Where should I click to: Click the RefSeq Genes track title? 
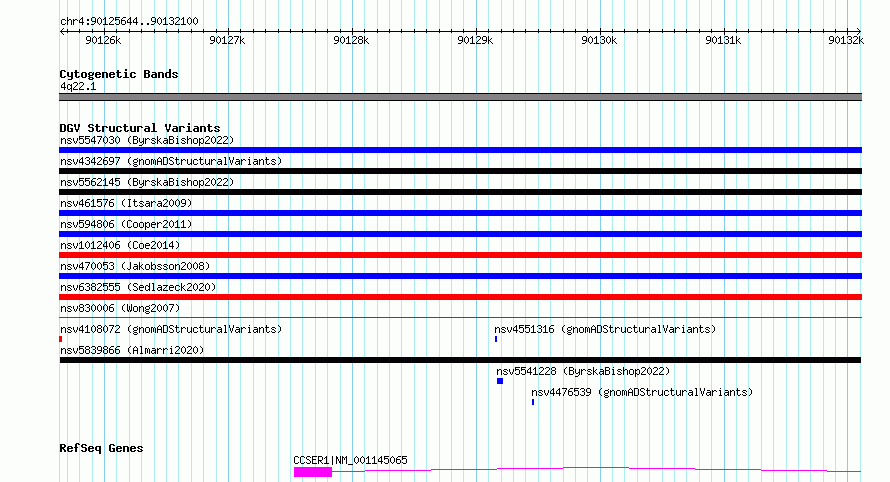pyautogui.click(x=101, y=448)
